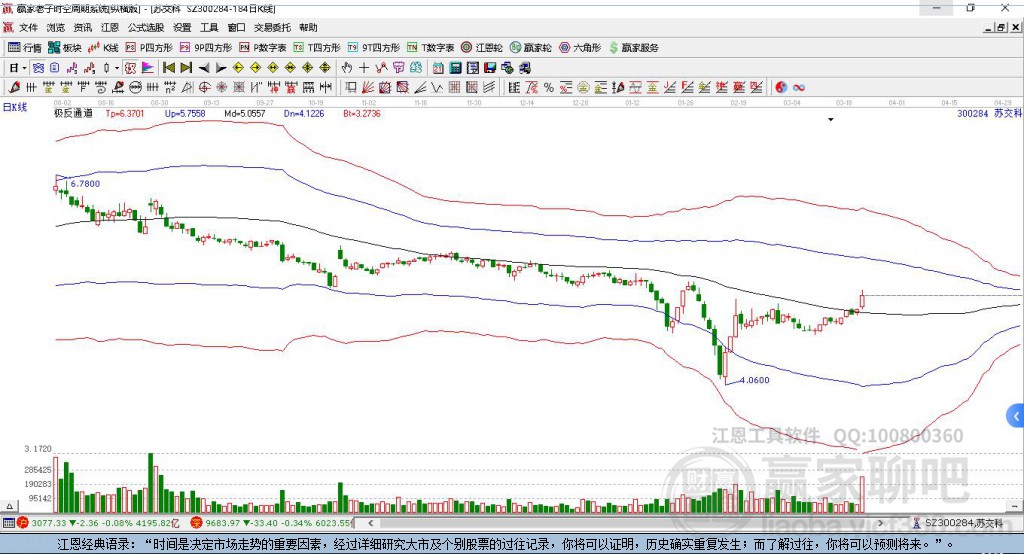Screen dimensions: 1024x554
Task: Open the T数字表 tool
Action: point(430,48)
